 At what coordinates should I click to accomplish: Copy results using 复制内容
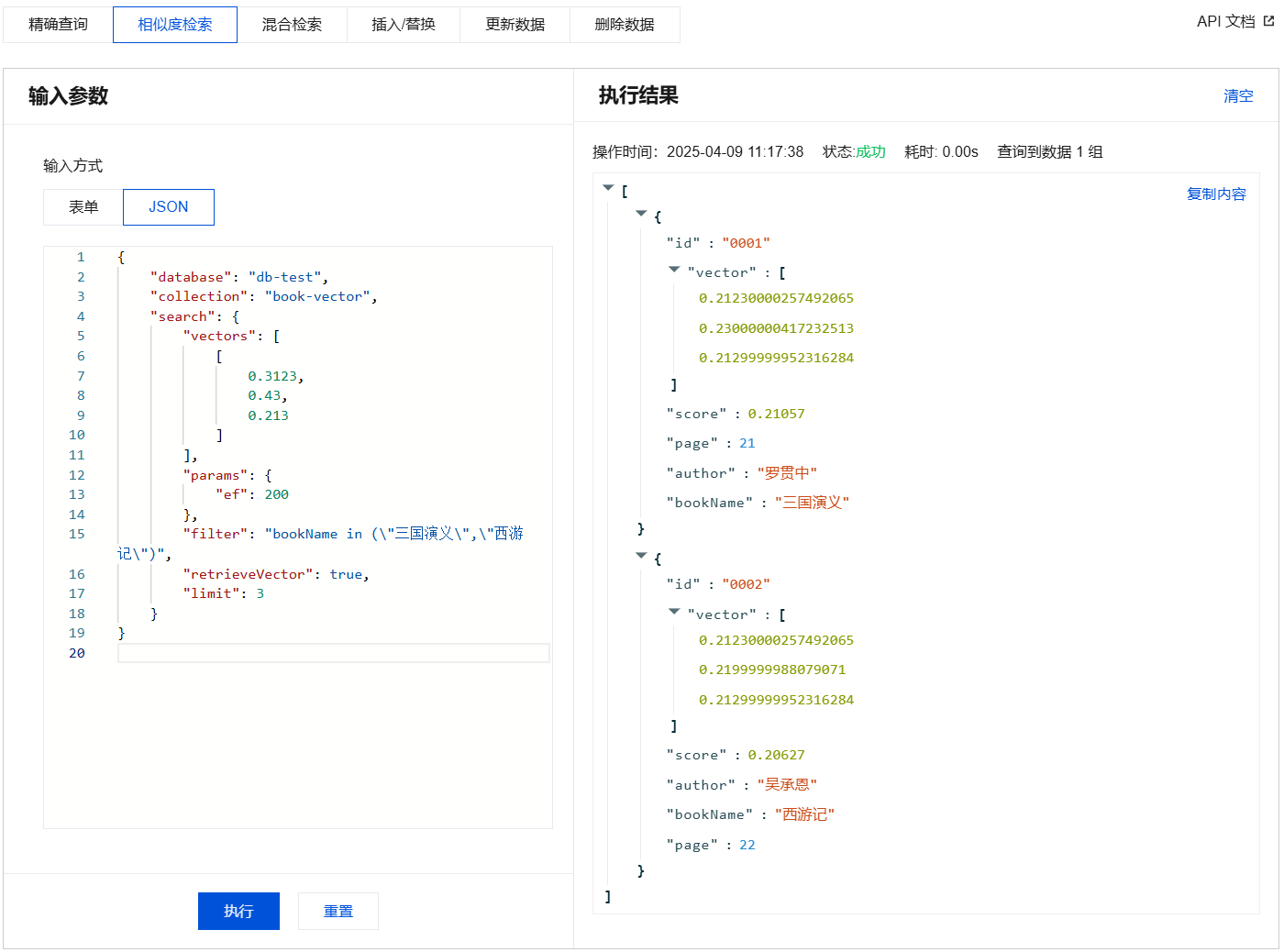point(1216,194)
